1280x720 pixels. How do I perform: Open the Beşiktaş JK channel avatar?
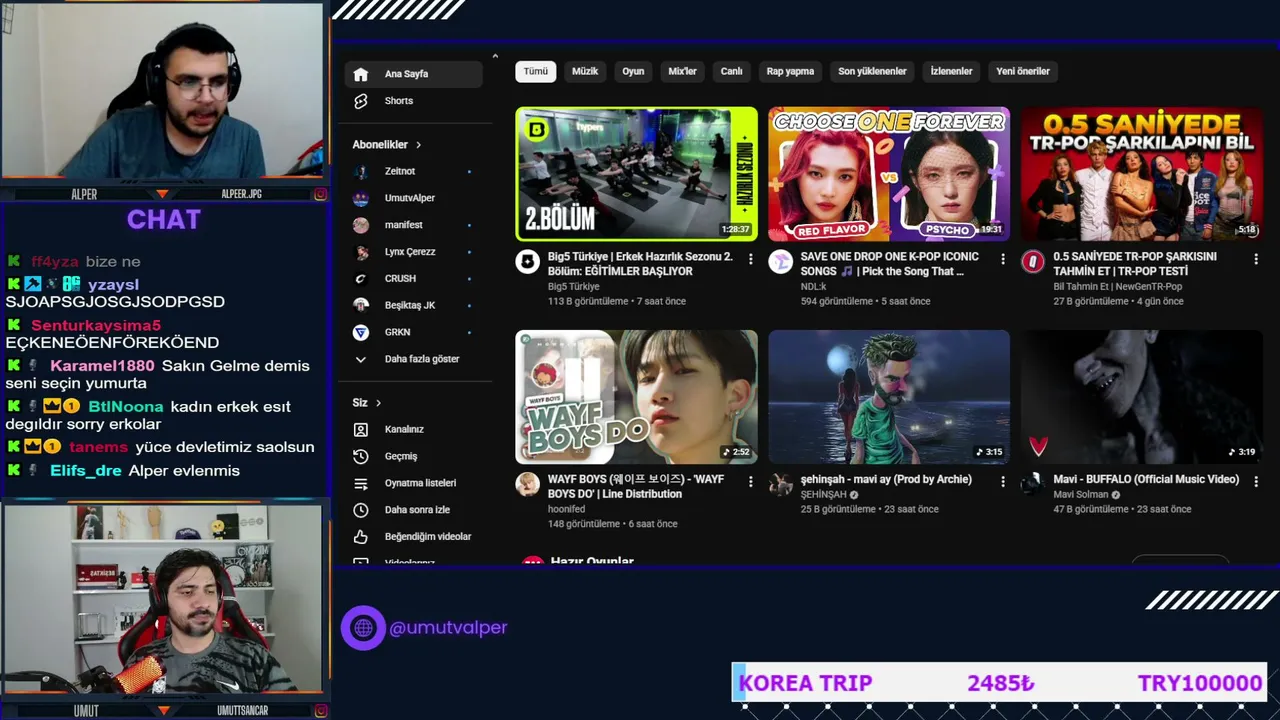361,305
